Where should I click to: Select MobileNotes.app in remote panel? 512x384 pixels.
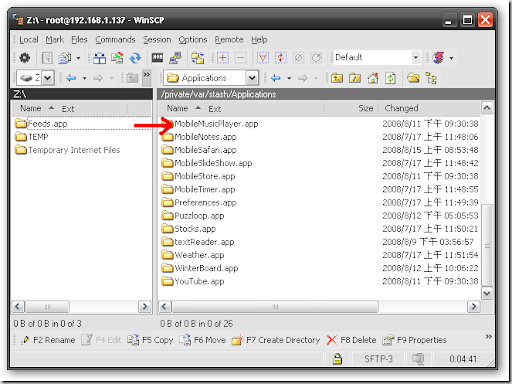(x=199, y=137)
